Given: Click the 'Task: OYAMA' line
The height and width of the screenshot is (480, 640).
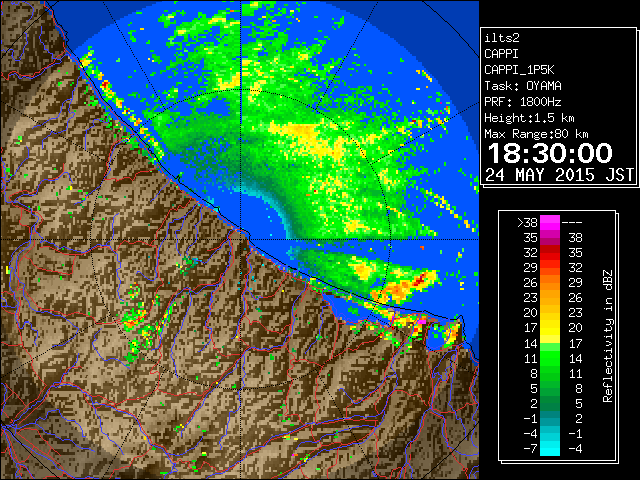Looking at the screenshot, I should [x=522, y=86].
